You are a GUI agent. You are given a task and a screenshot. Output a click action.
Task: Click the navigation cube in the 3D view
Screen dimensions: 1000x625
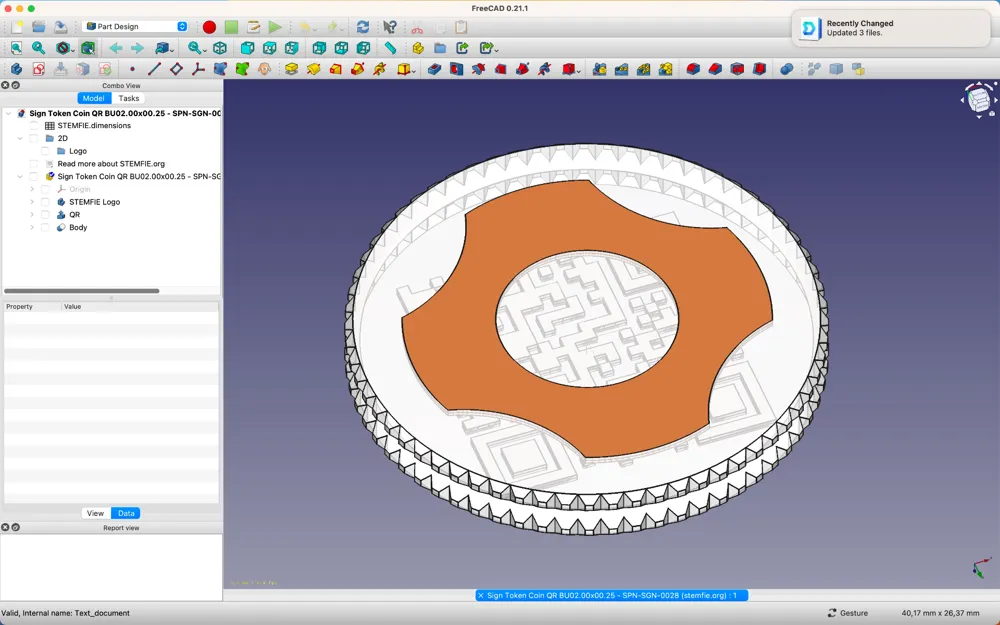[979, 99]
